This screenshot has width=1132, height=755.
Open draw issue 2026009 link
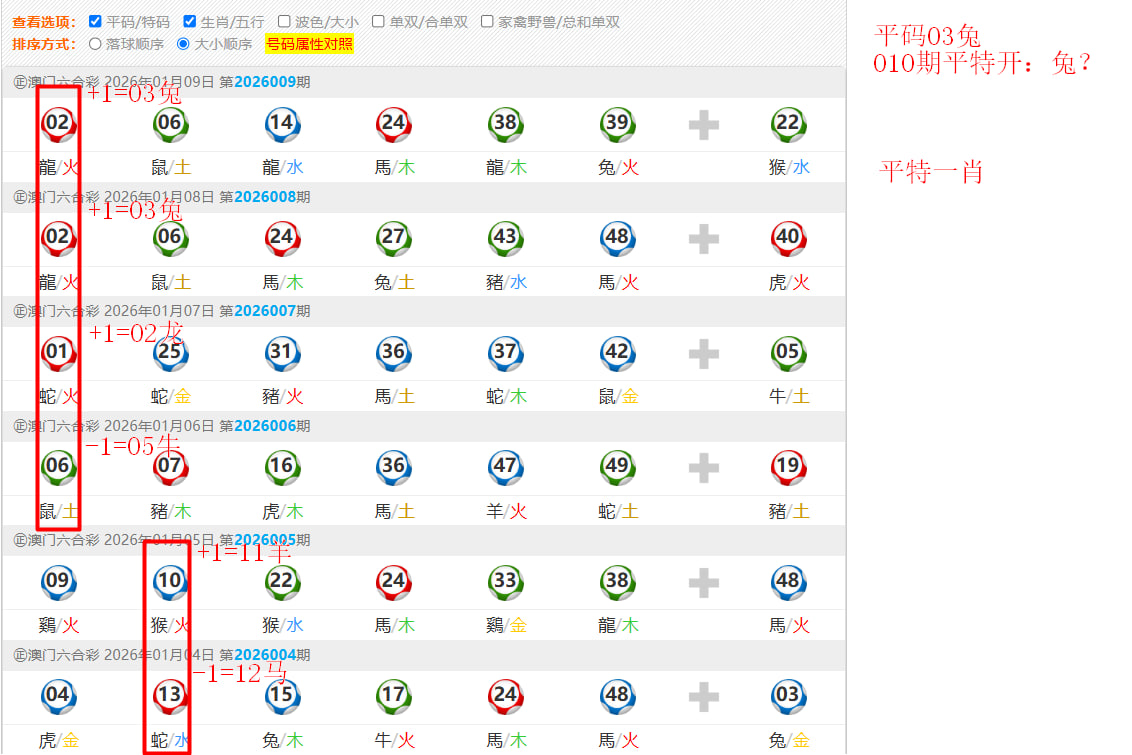click(x=265, y=82)
